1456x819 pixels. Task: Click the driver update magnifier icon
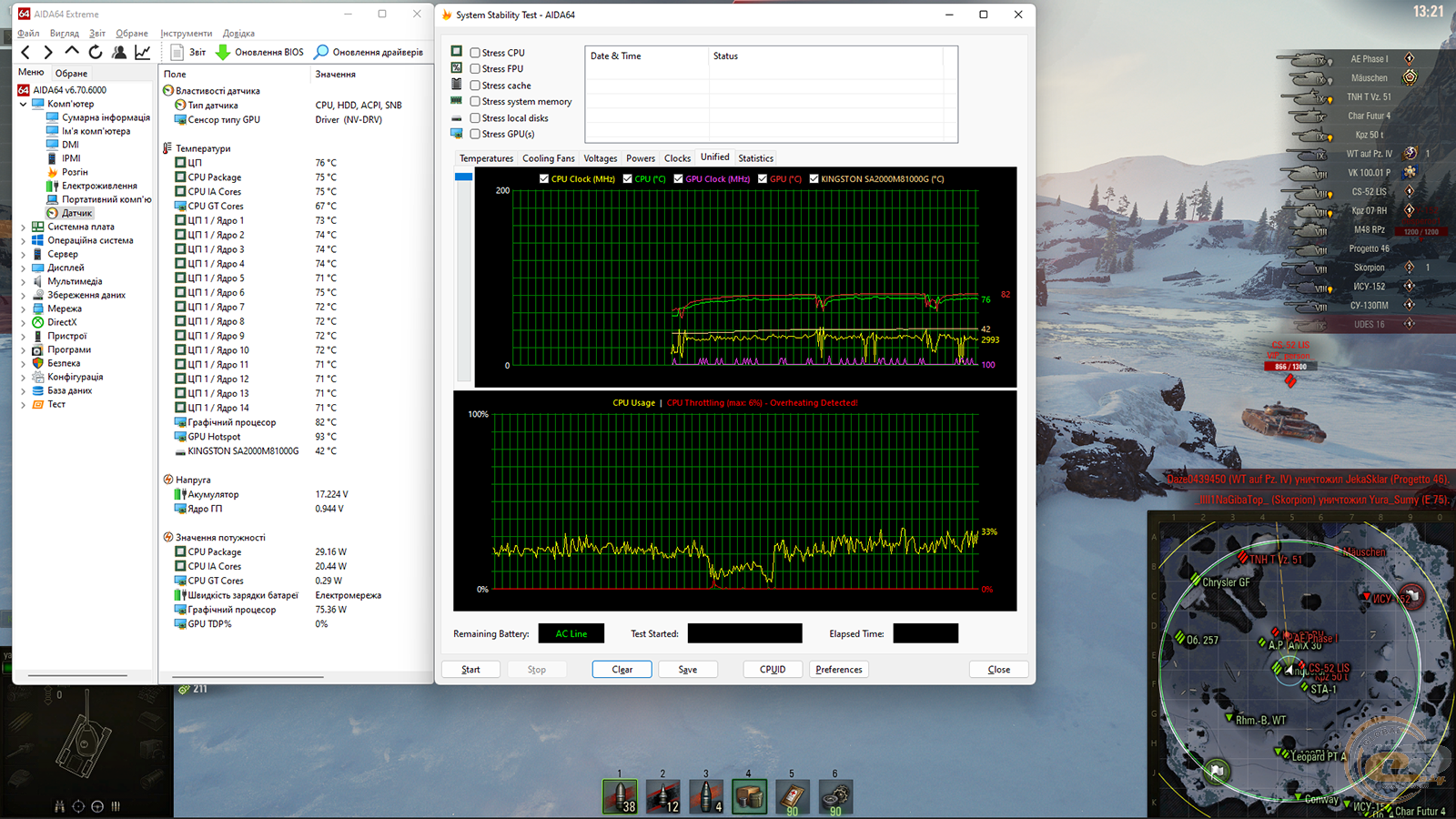321,53
